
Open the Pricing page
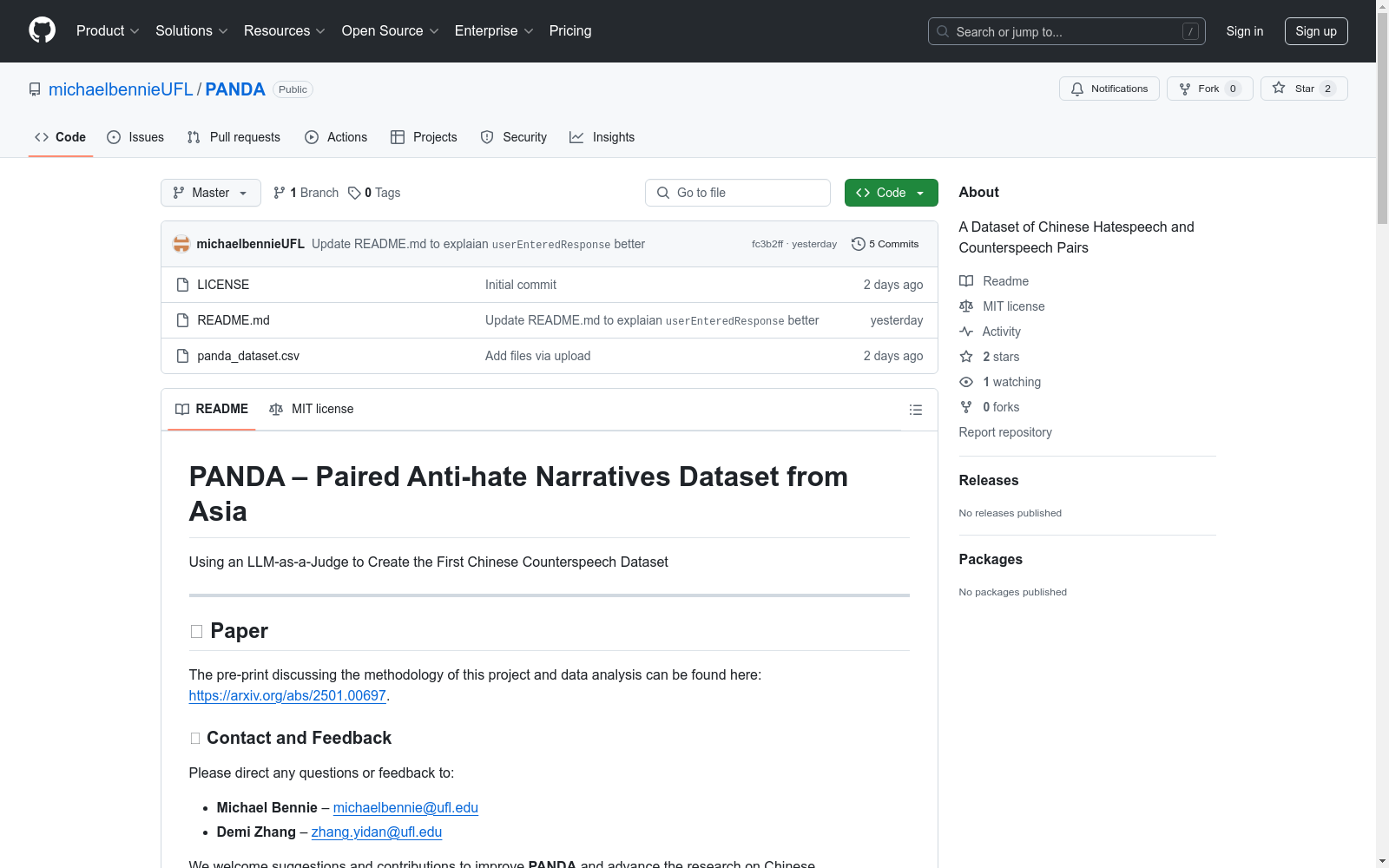(x=570, y=30)
